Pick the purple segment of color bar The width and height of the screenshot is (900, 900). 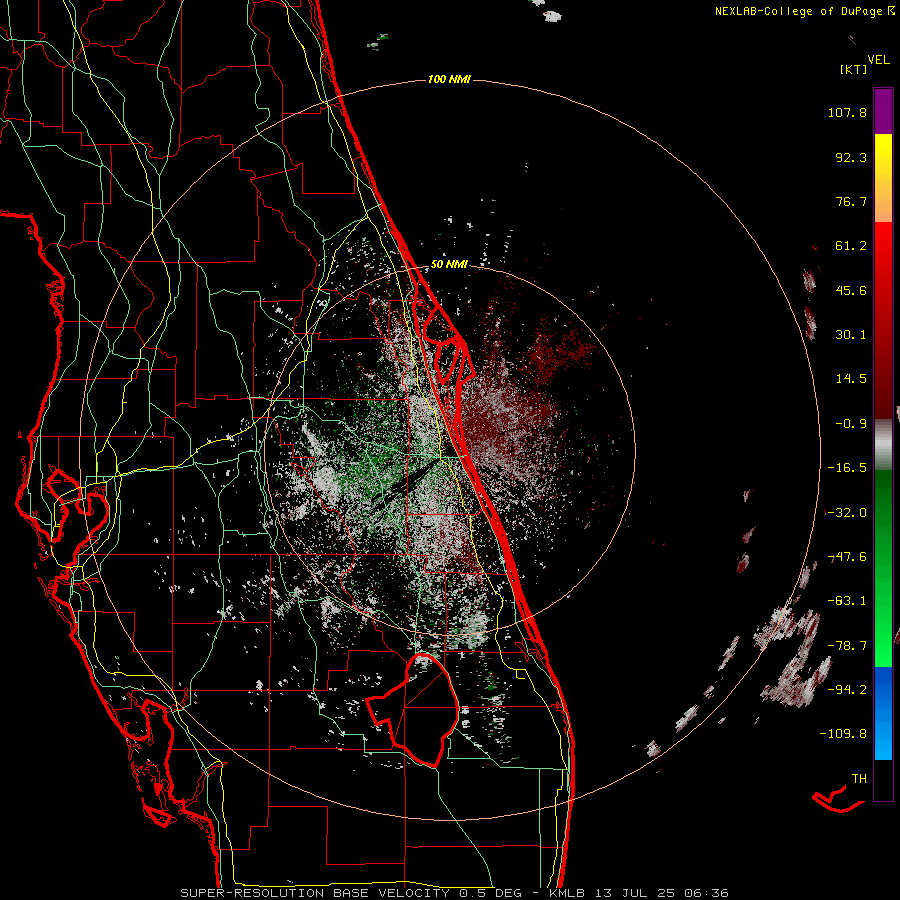(x=883, y=111)
